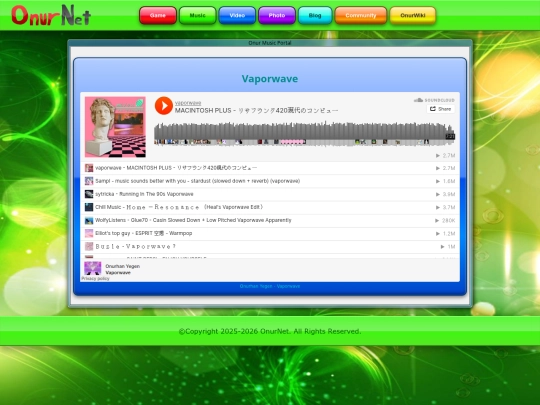Click the vaporwave artist link
This screenshot has width=540, height=405.
(188, 103)
